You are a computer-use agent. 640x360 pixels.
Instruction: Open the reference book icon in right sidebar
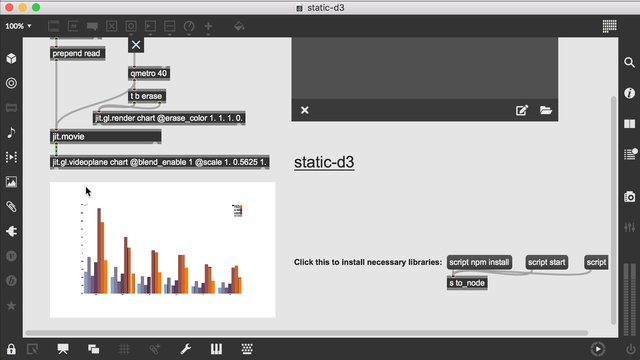(629, 124)
